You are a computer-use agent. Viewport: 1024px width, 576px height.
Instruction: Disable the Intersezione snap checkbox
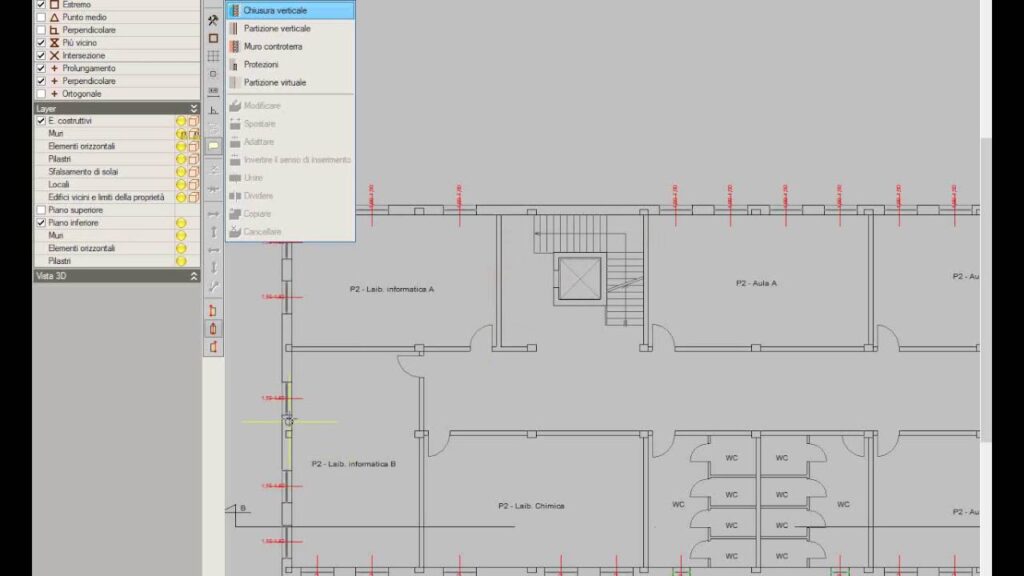click(41, 56)
